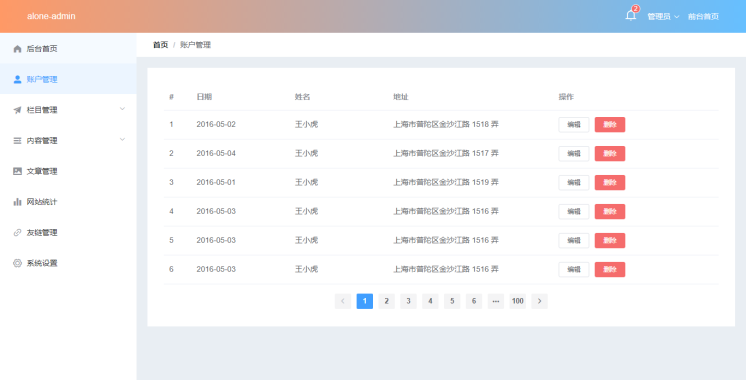Click the bar chart icon beside 网站统计

[x=18, y=202]
